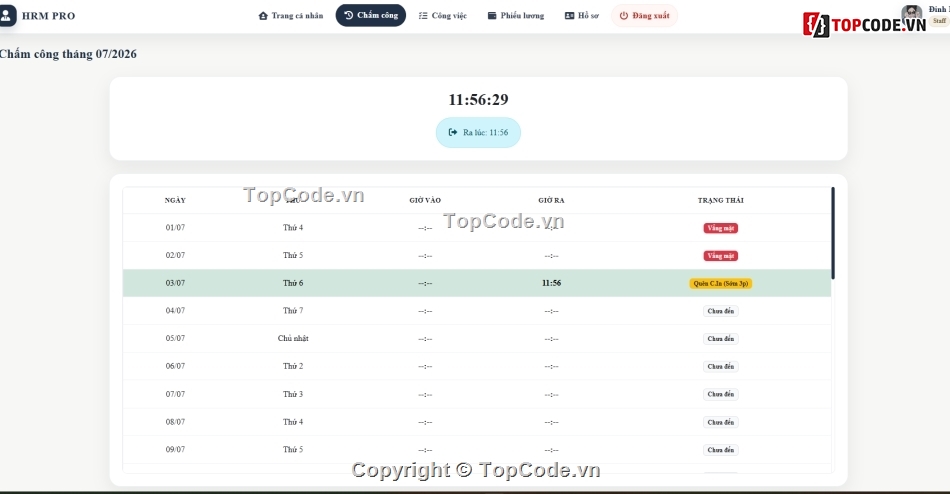Click Thứ 6 weekday cell
The height and width of the screenshot is (494, 950).
click(293, 283)
